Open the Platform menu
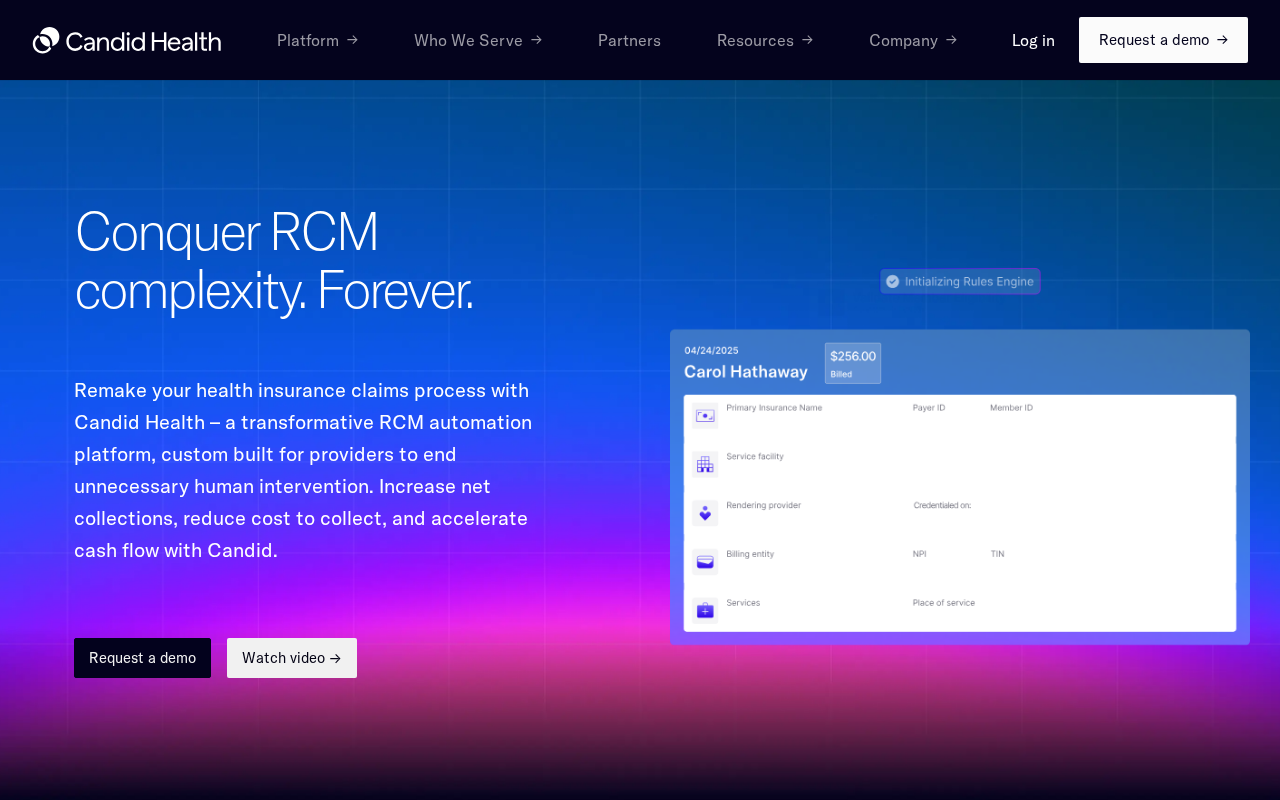Image resolution: width=1280 pixels, height=800 pixels. 317,40
